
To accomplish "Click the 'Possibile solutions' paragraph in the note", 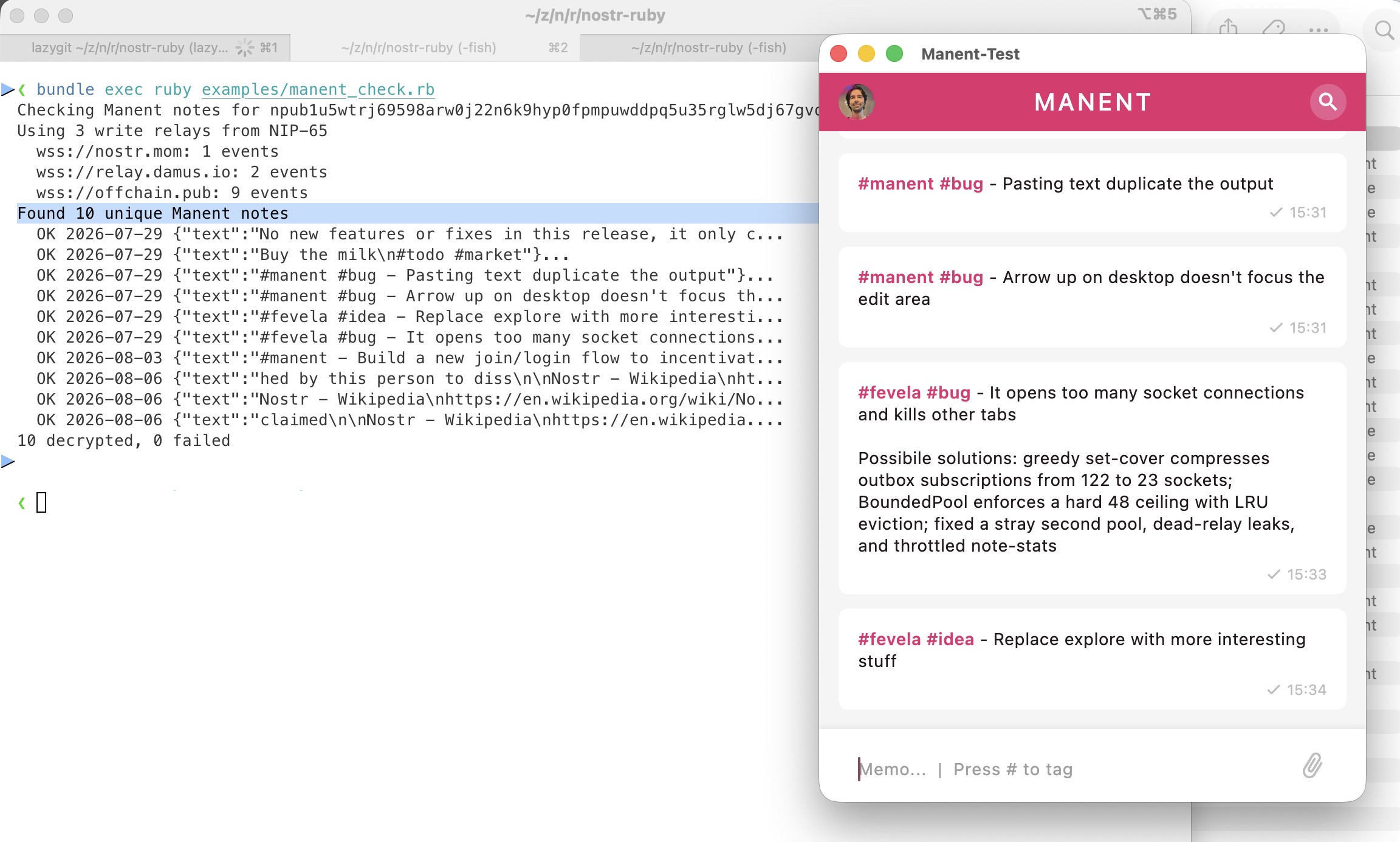I will pyautogui.click(x=1076, y=502).
